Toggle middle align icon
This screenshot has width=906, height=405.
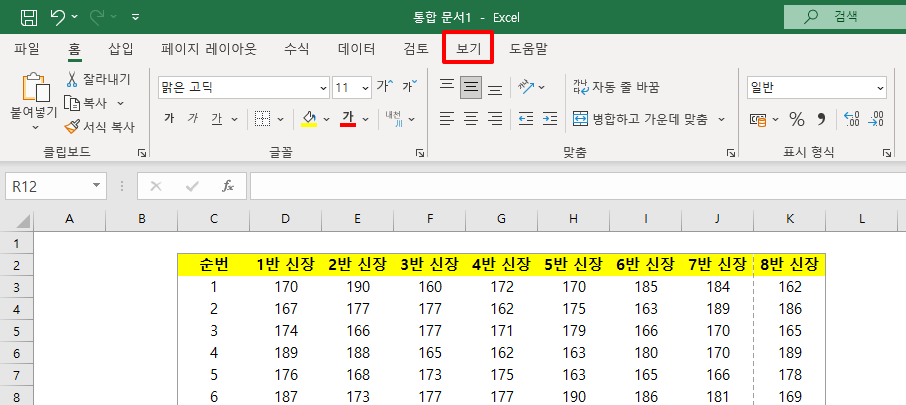[471, 87]
